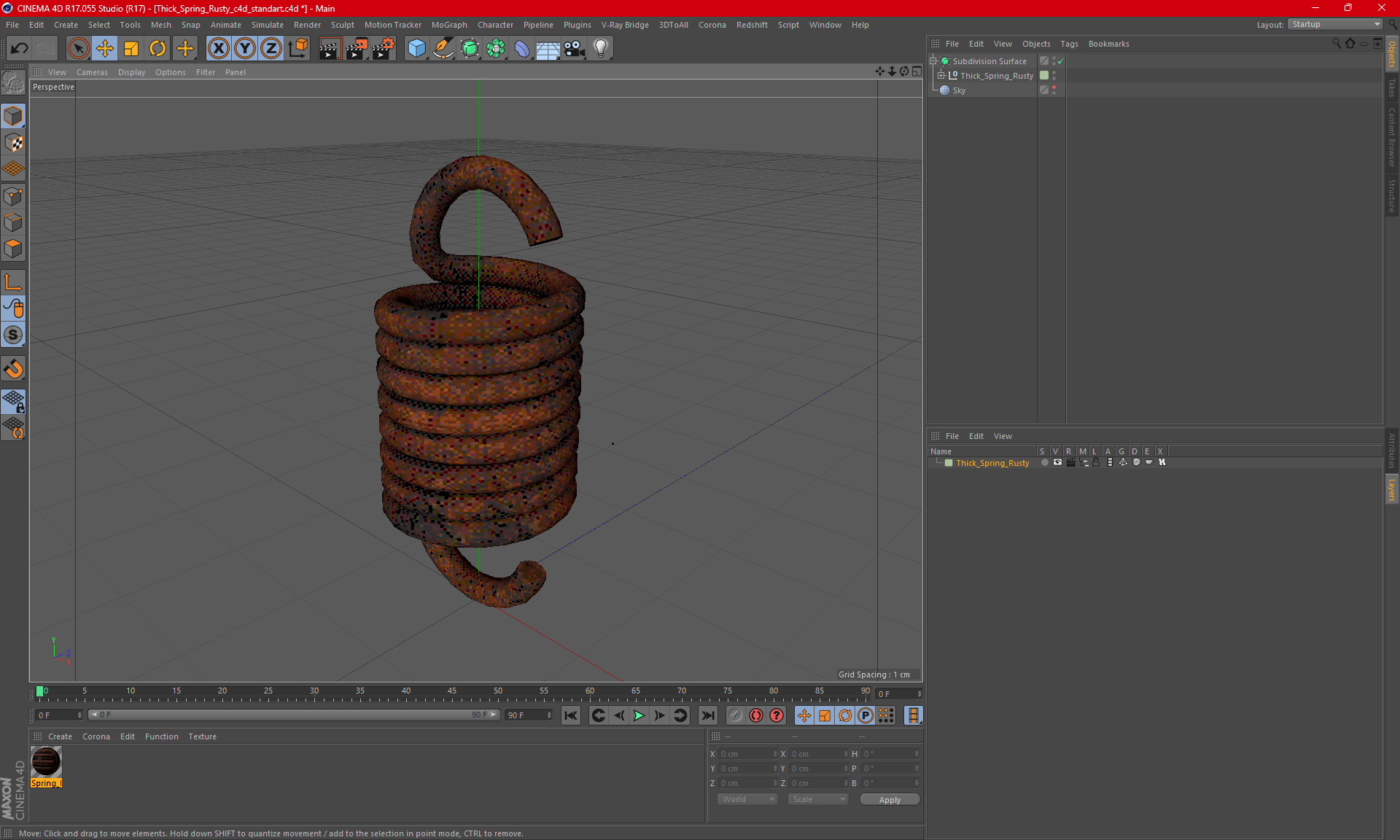Open Edit Render Settings icon
1400x840 pixels.
384,49
